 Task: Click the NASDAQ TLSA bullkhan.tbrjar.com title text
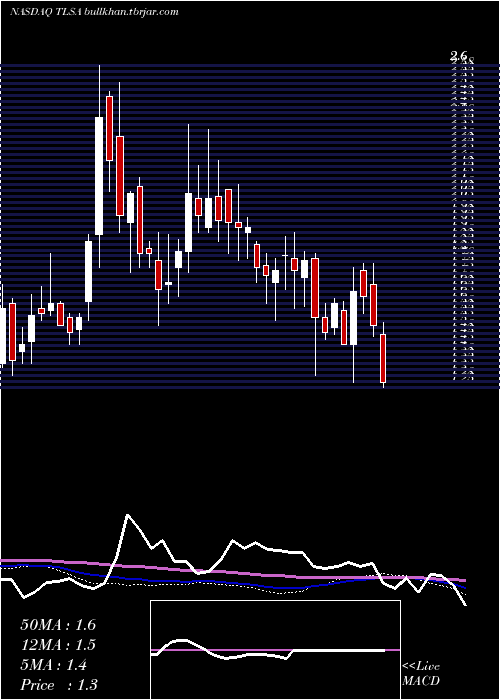(94, 12)
